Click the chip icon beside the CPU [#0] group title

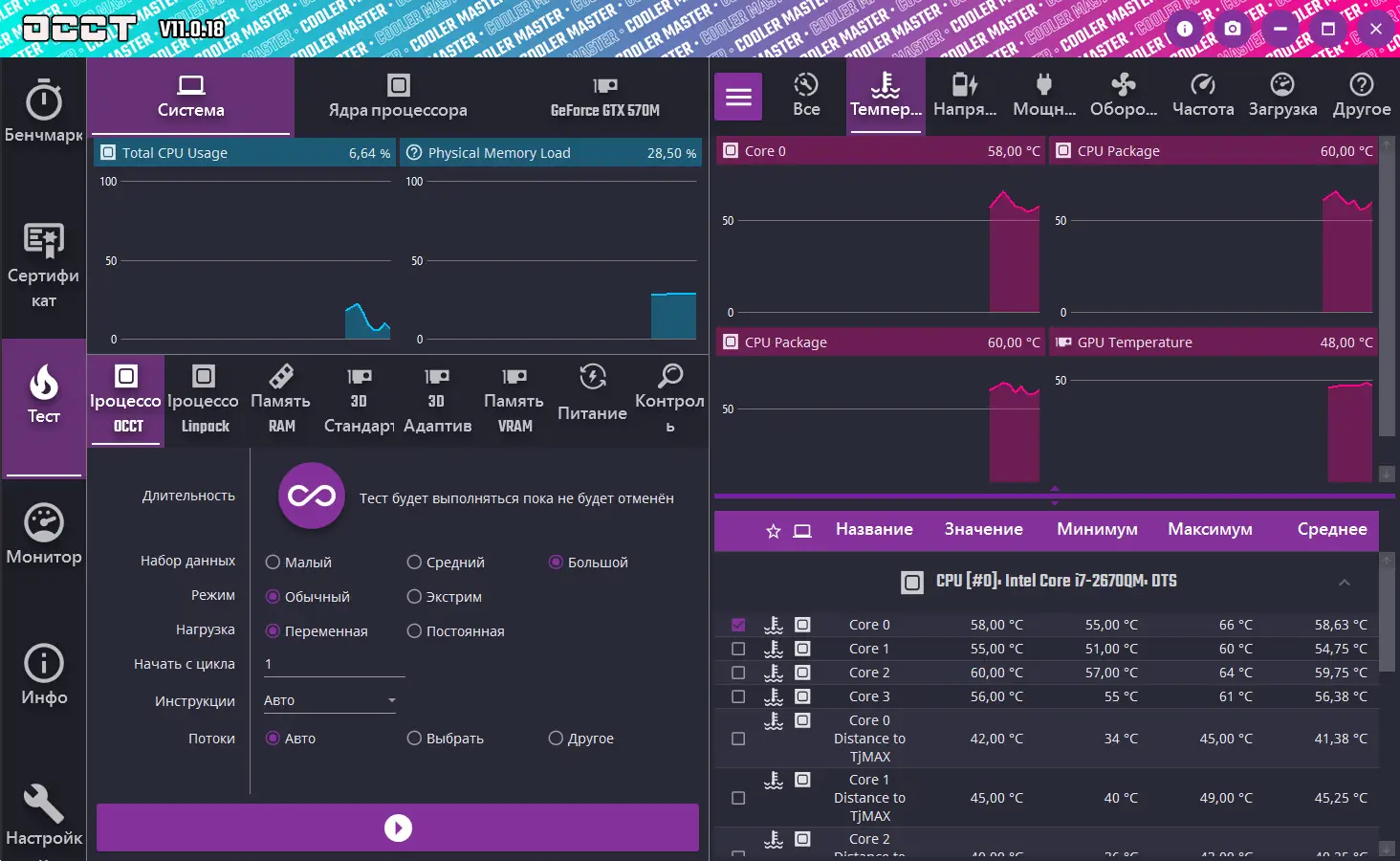[x=912, y=582]
